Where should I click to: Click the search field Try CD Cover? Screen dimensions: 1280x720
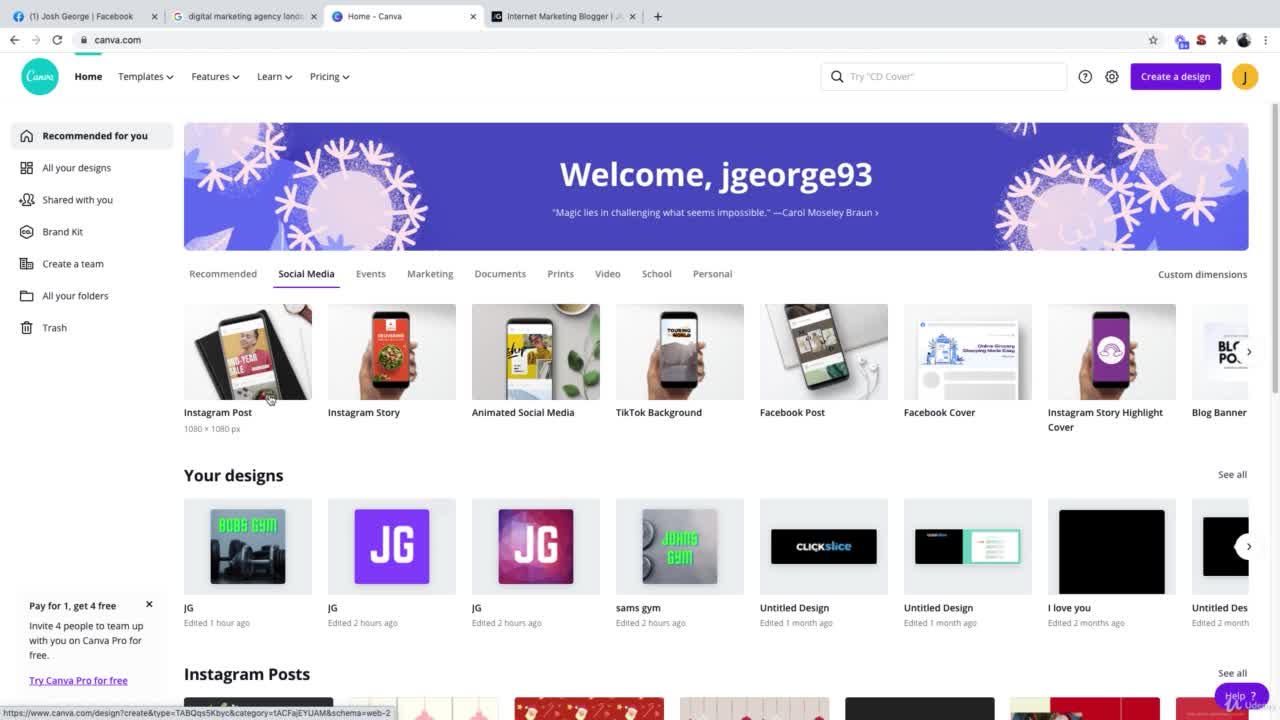click(x=944, y=76)
